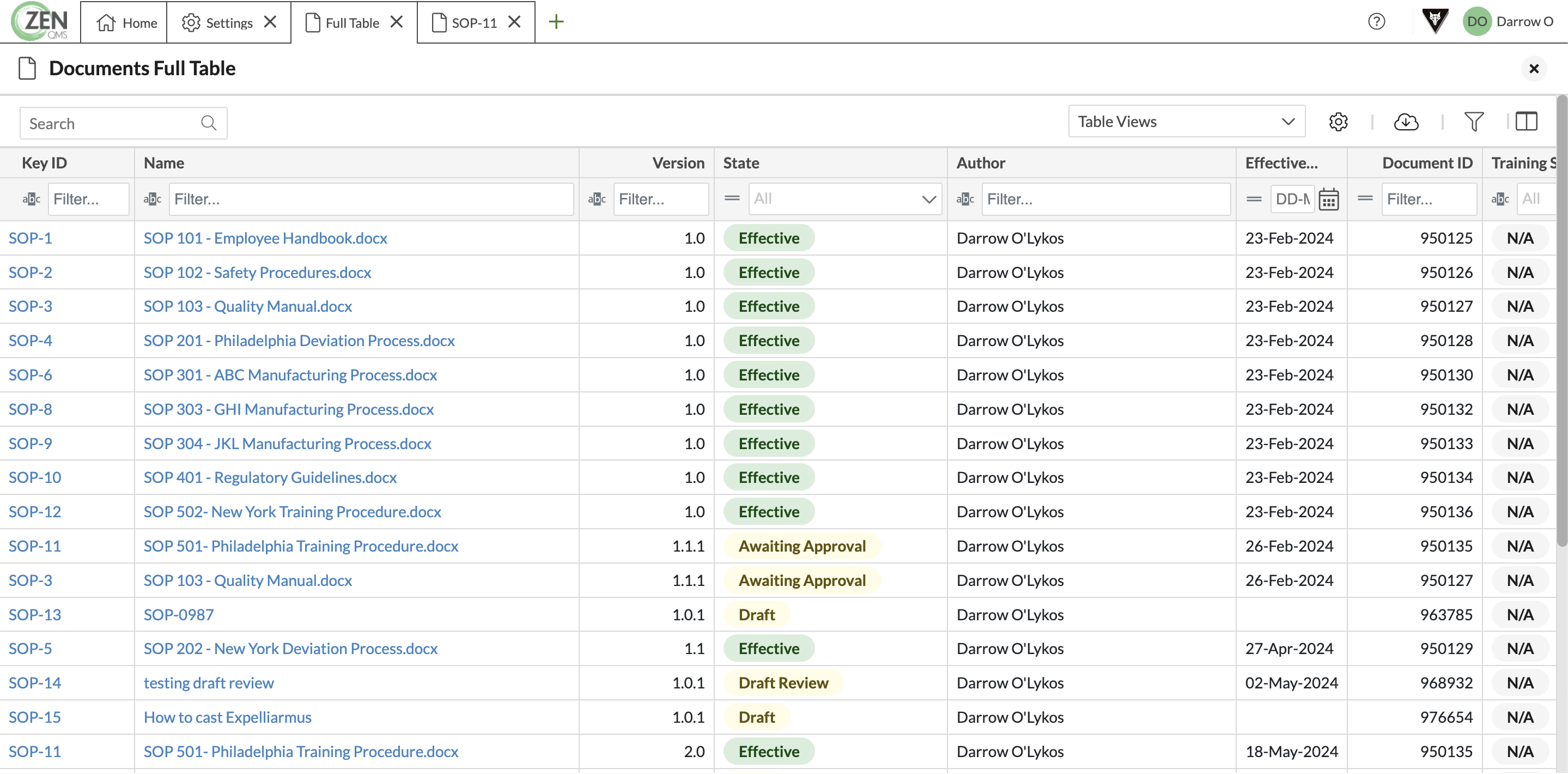This screenshot has height=774, width=1568.
Task: Switch to the Full Table tab
Action: coord(342,22)
